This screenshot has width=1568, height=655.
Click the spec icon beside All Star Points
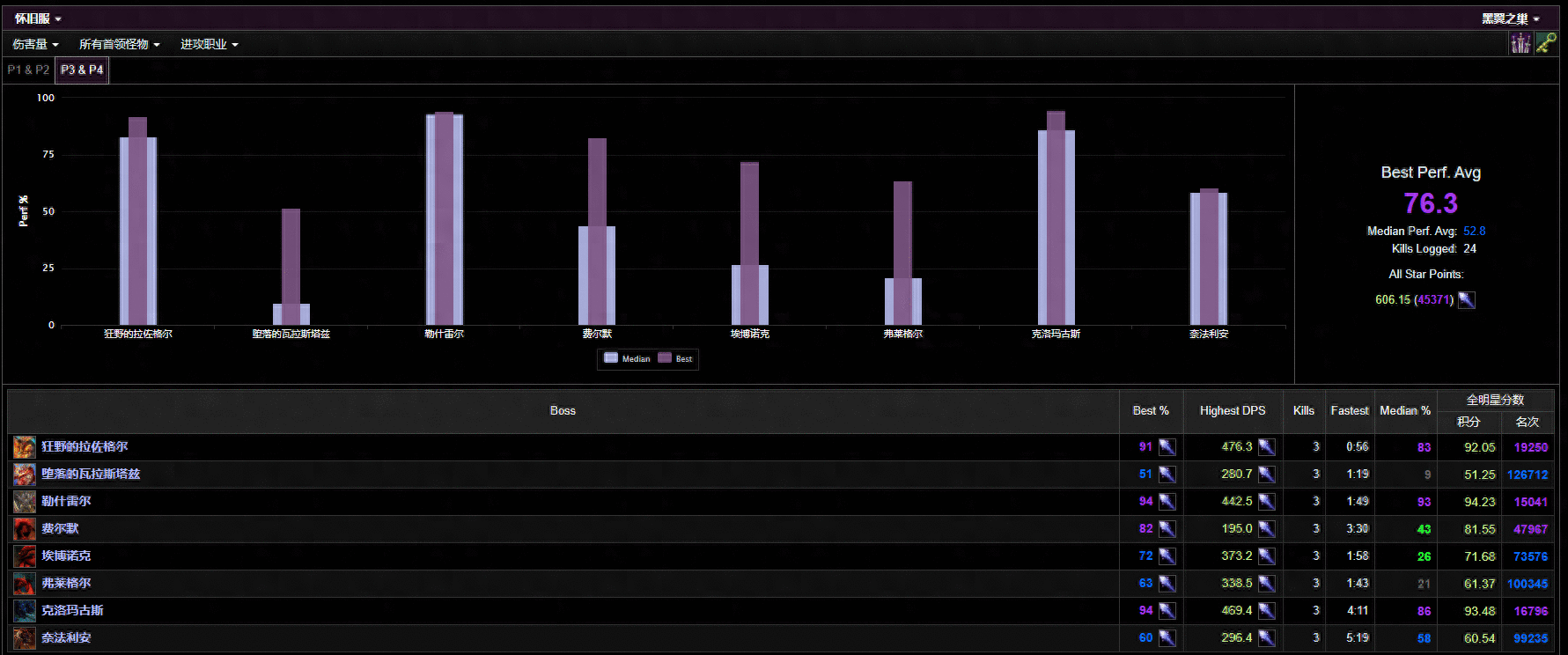coord(1466,300)
